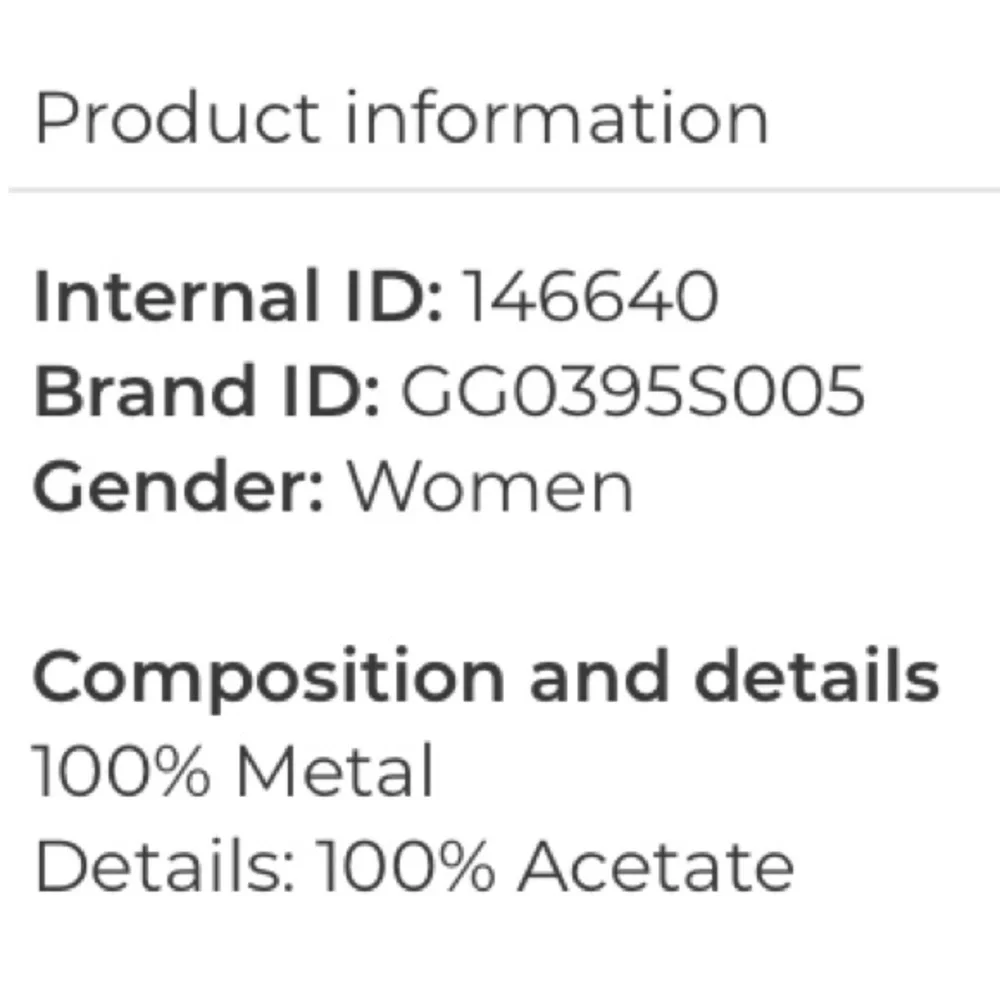Image resolution: width=1000 pixels, height=1000 pixels.
Task: Select the Brand ID label
Action: pos(207,390)
